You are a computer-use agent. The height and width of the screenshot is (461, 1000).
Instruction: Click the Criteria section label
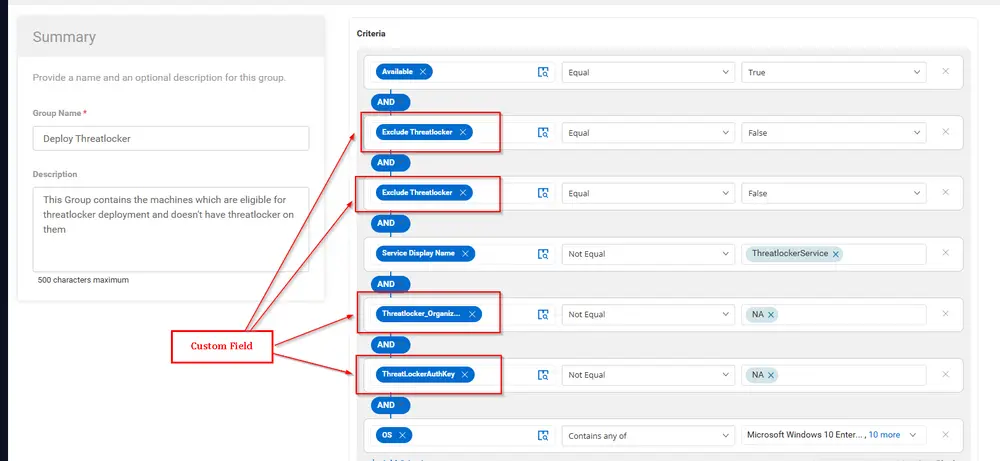(371, 33)
